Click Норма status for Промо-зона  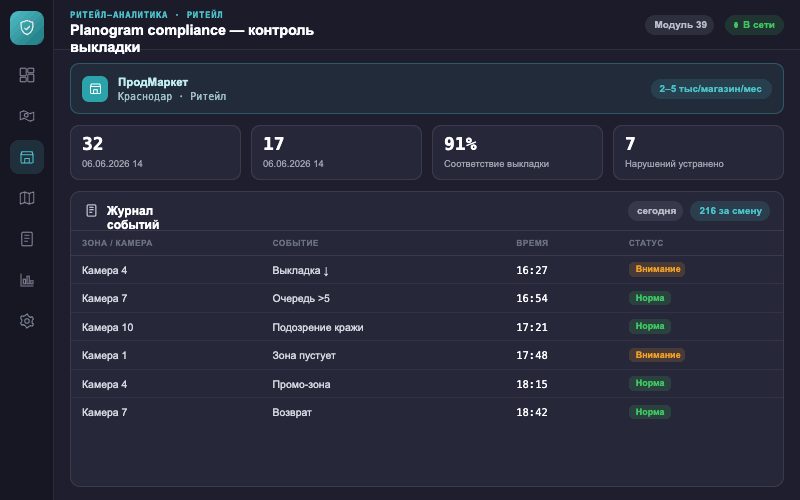click(649, 383)
